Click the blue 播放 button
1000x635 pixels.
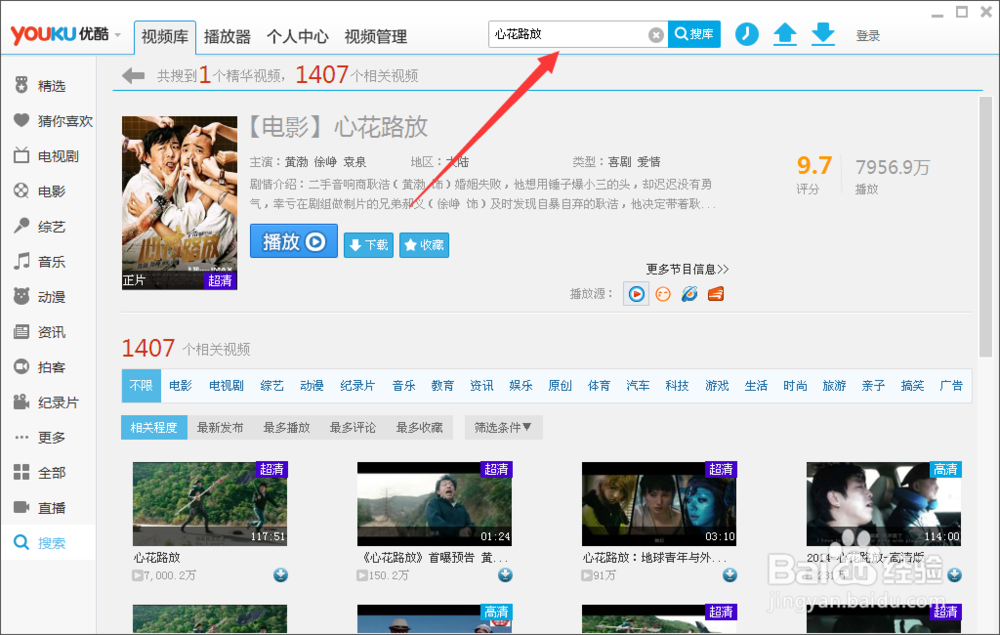tap(293, 242)
